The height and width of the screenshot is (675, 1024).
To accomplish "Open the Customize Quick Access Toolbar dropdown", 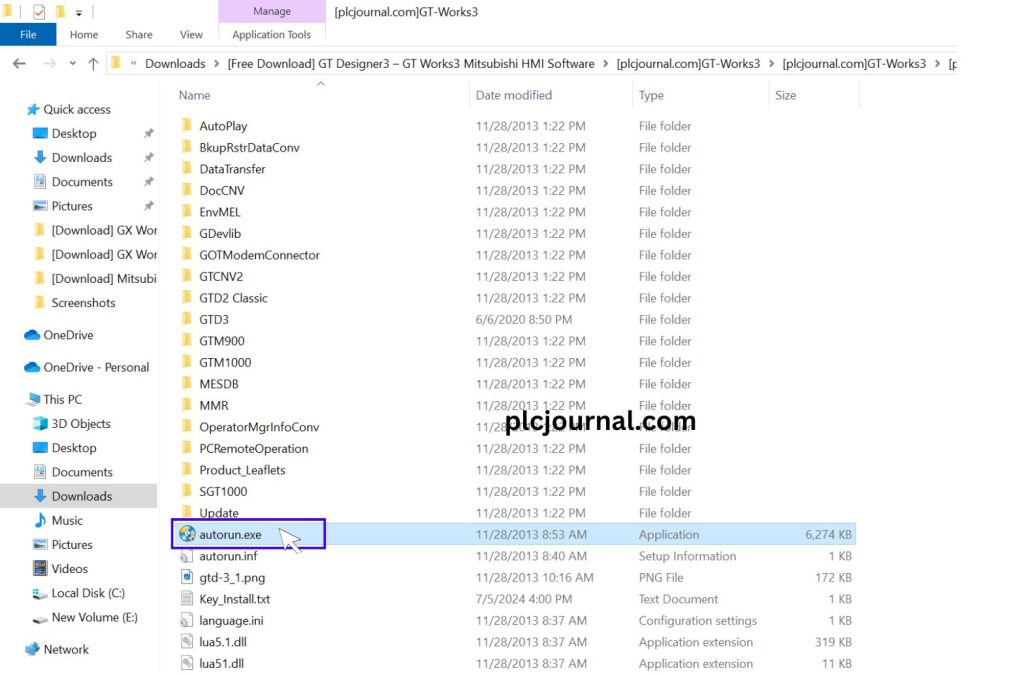I will (78, 12).
